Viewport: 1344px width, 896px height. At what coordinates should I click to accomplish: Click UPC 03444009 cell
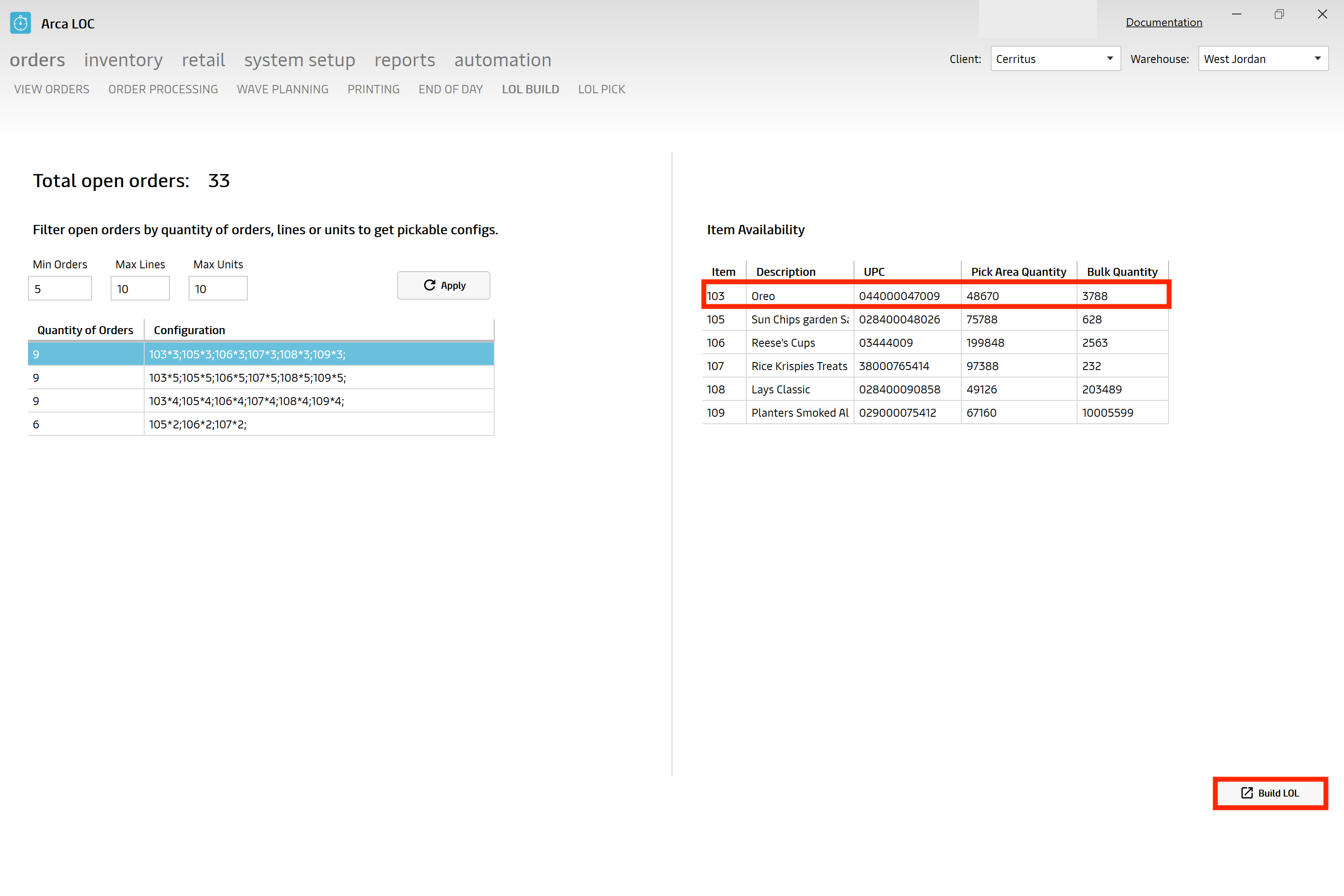click(x=907, y=342)
